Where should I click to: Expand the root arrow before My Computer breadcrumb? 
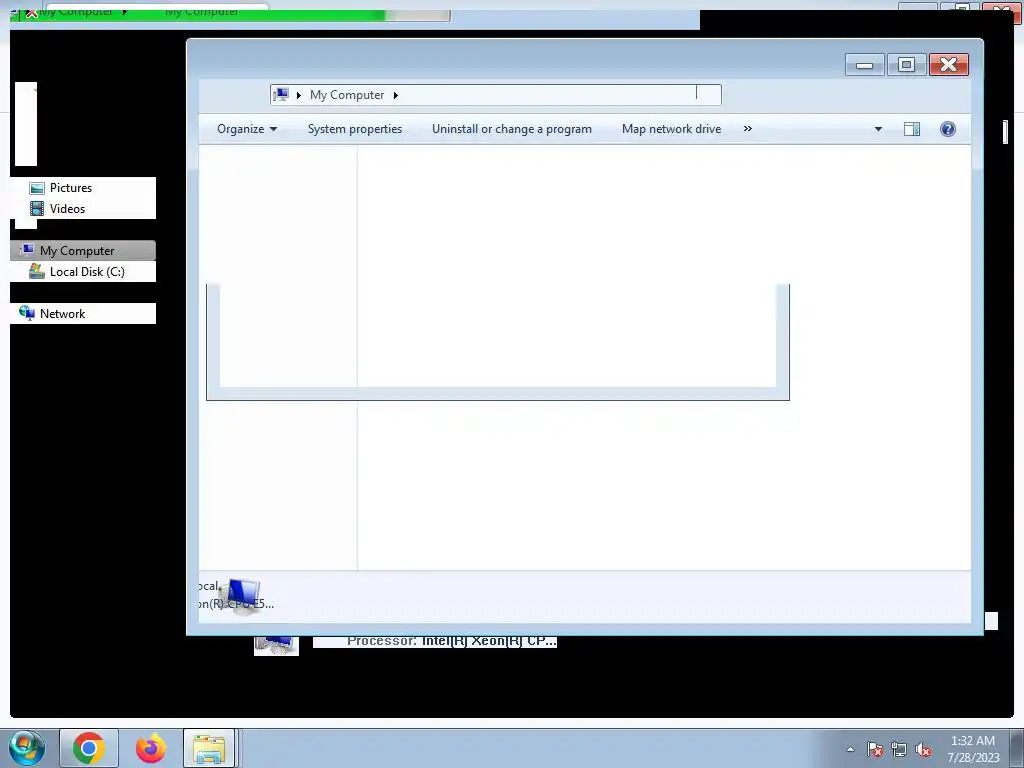click(298, 95)
